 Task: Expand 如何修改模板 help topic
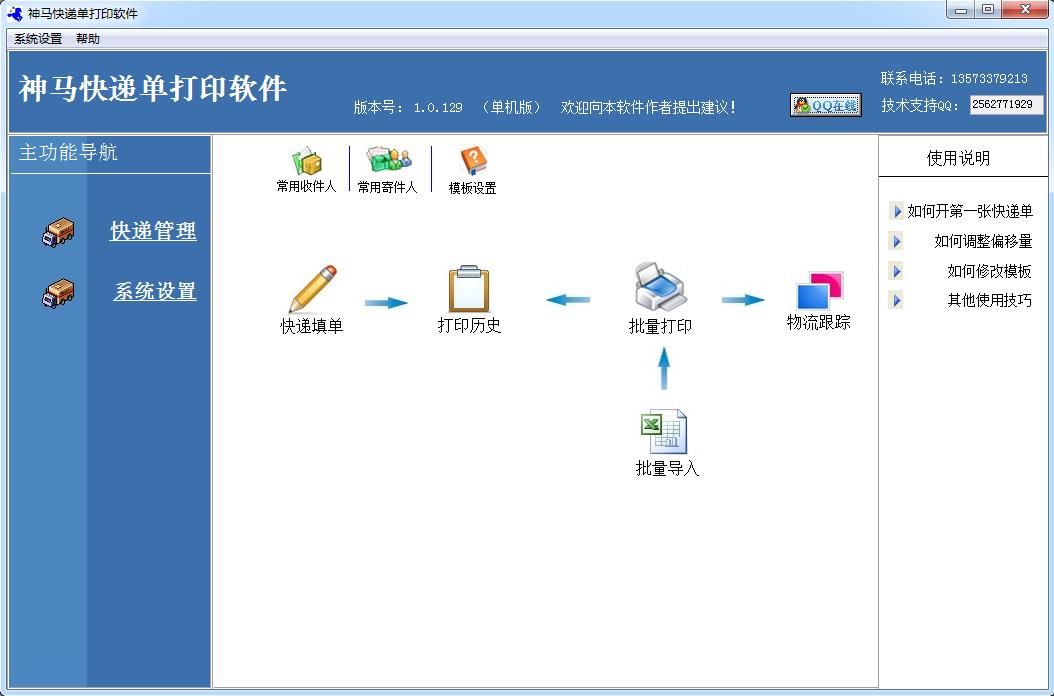coord(988,271)
